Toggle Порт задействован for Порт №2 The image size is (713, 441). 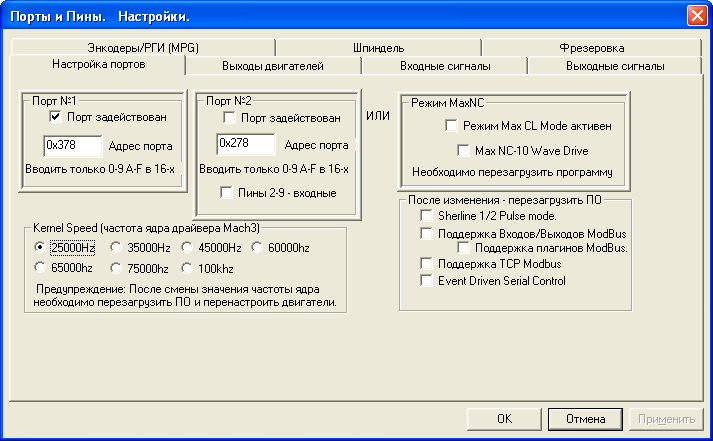coord(229,117)
